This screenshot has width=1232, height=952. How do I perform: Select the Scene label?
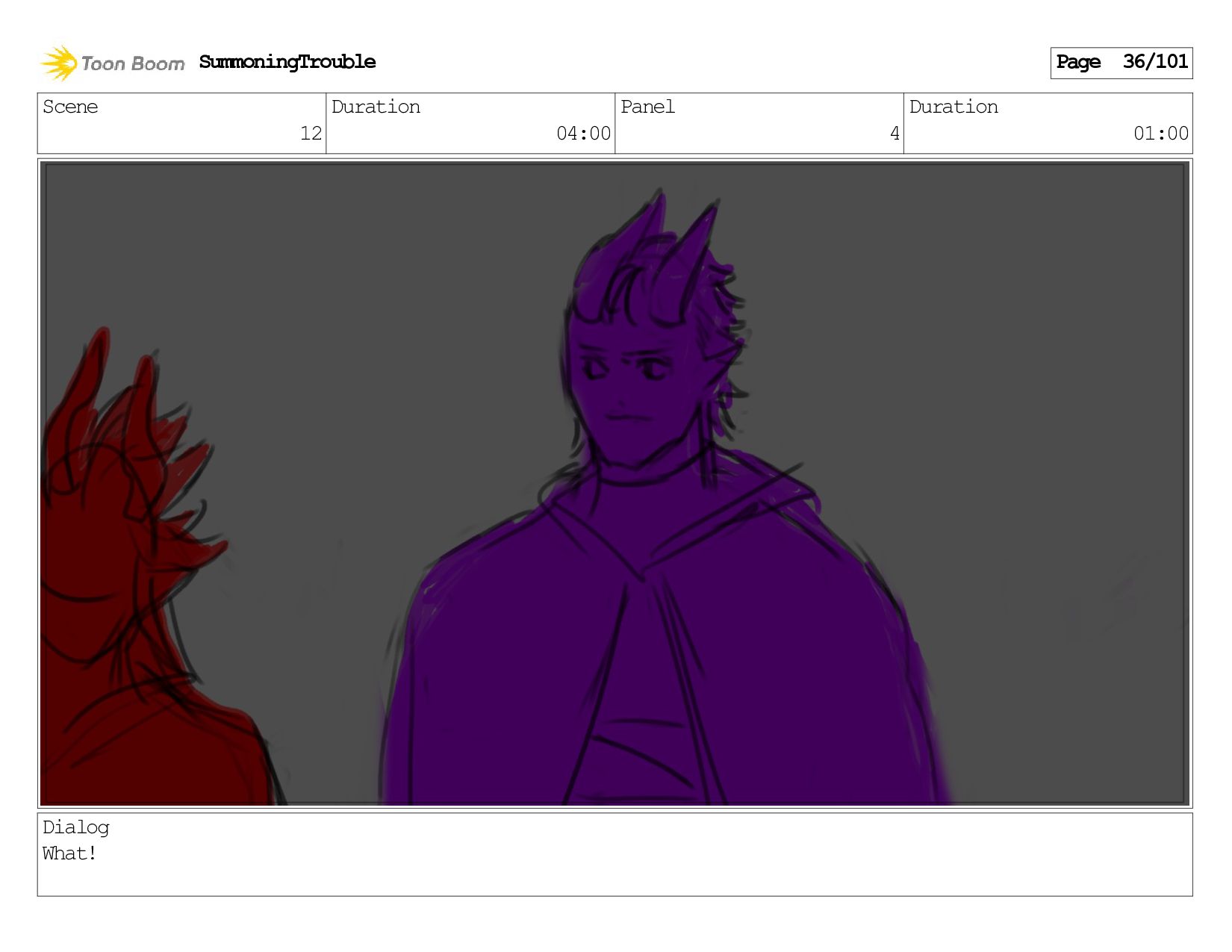click(x=70, y=107)
